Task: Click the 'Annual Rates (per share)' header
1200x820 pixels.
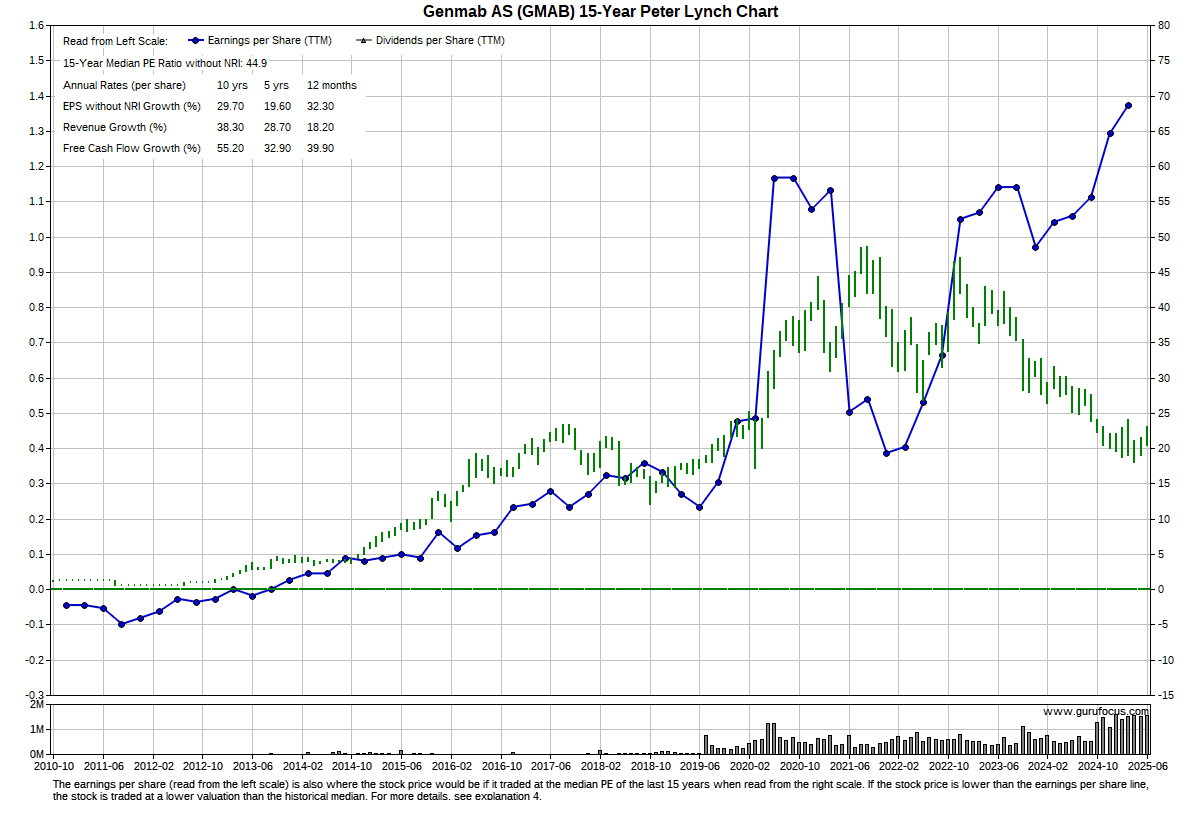Action: point(124,85)
